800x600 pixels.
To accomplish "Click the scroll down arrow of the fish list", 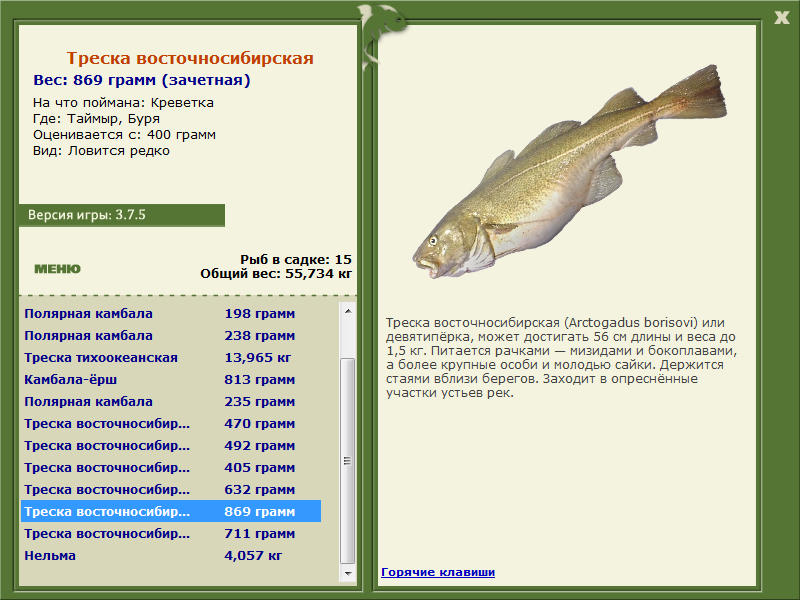I will (348, 575).
